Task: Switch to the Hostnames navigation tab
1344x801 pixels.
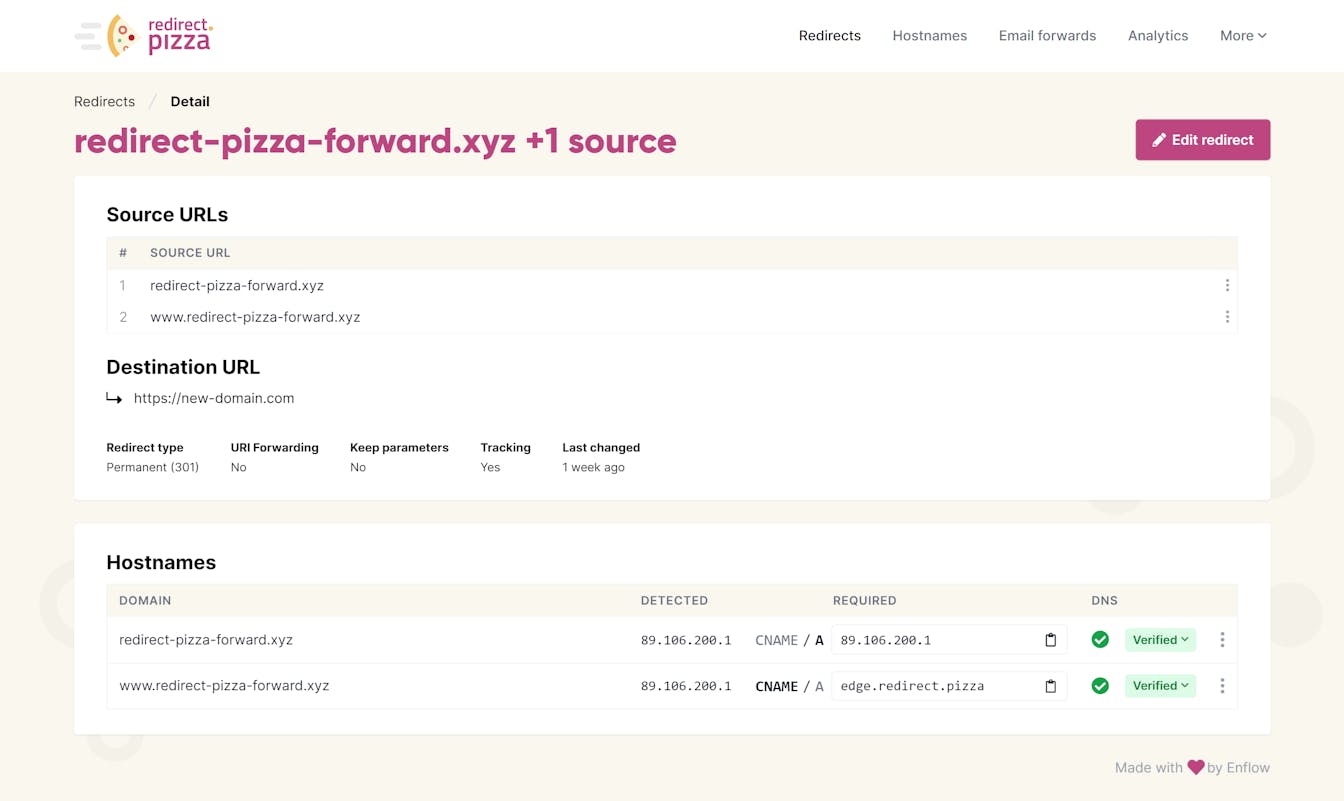Action: (929, 35)
